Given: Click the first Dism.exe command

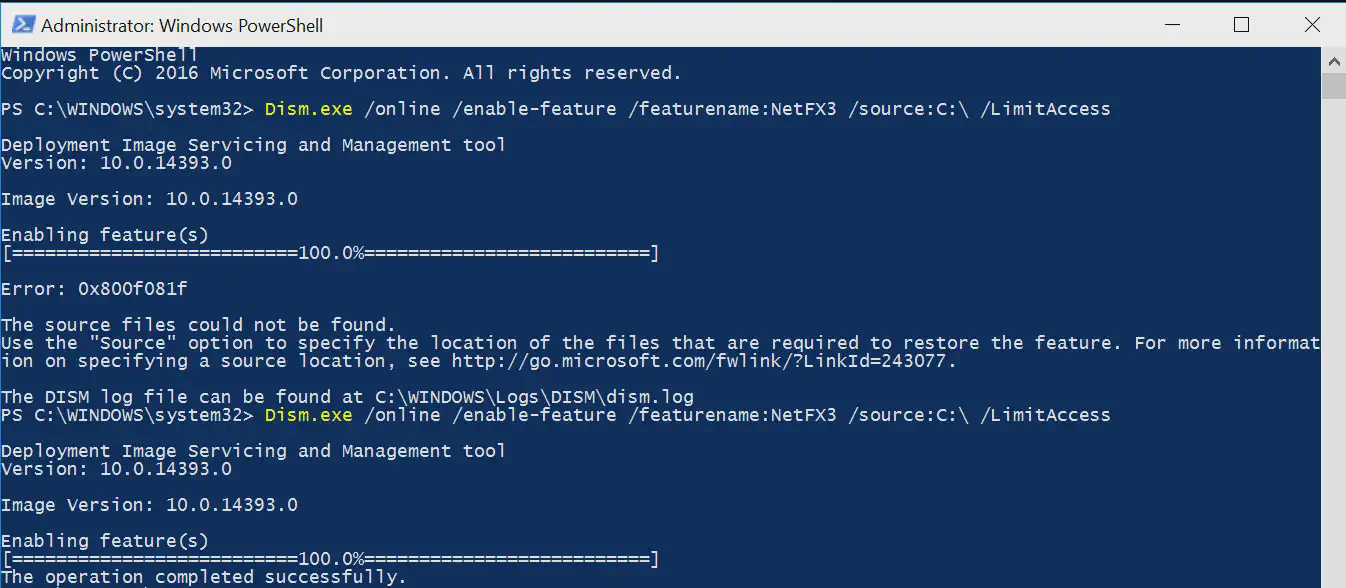Looking at the screenshot, I should (x=308, y=108).
